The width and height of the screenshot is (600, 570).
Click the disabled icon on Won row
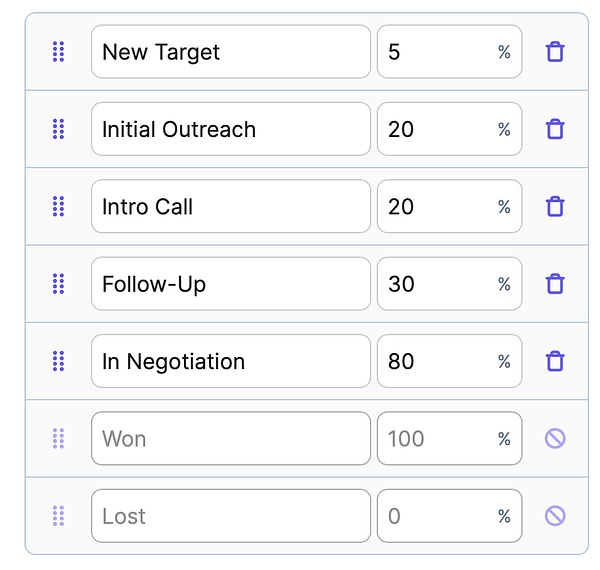(555, 438)
